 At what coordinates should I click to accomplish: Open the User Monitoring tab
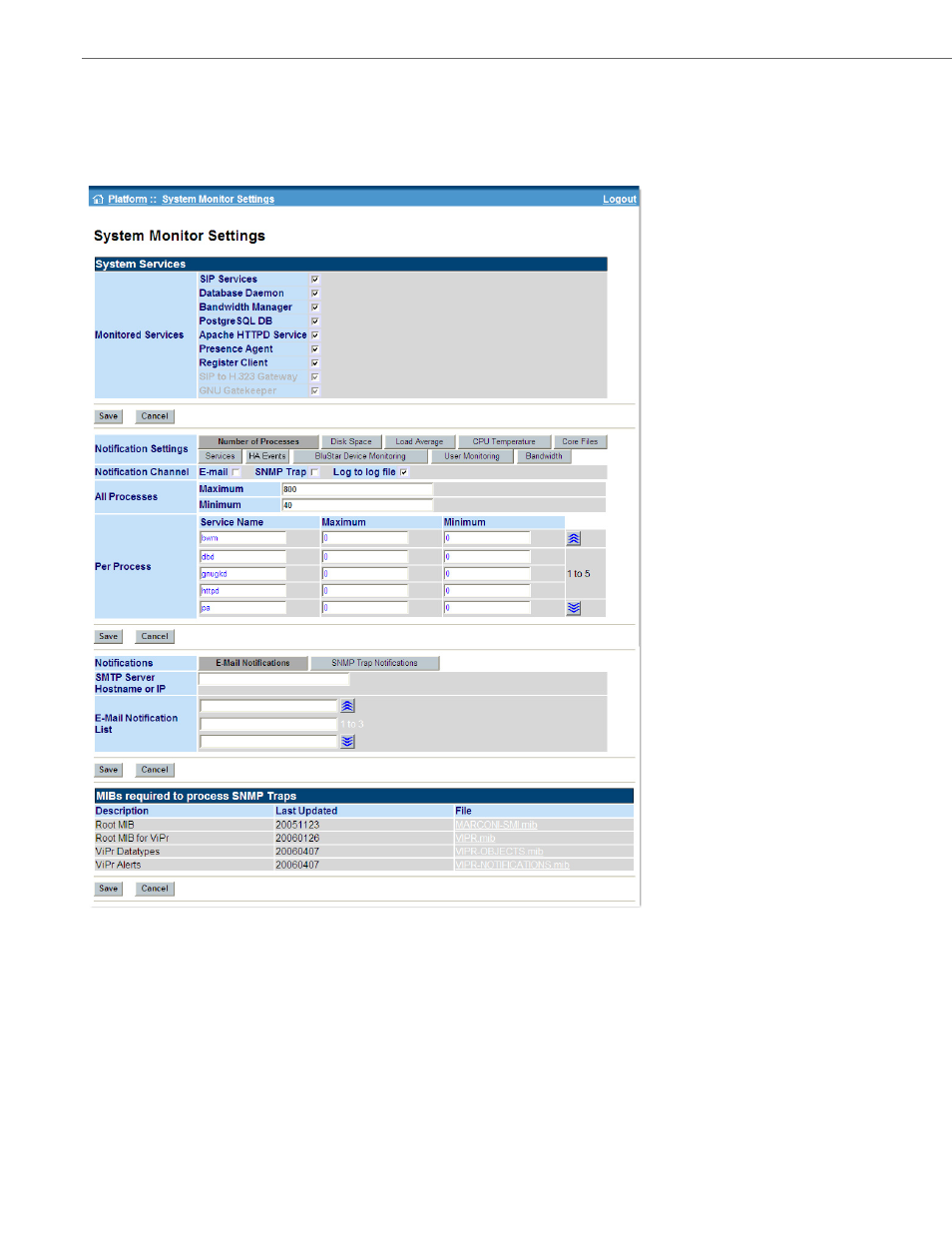click(x=472, y=456)
